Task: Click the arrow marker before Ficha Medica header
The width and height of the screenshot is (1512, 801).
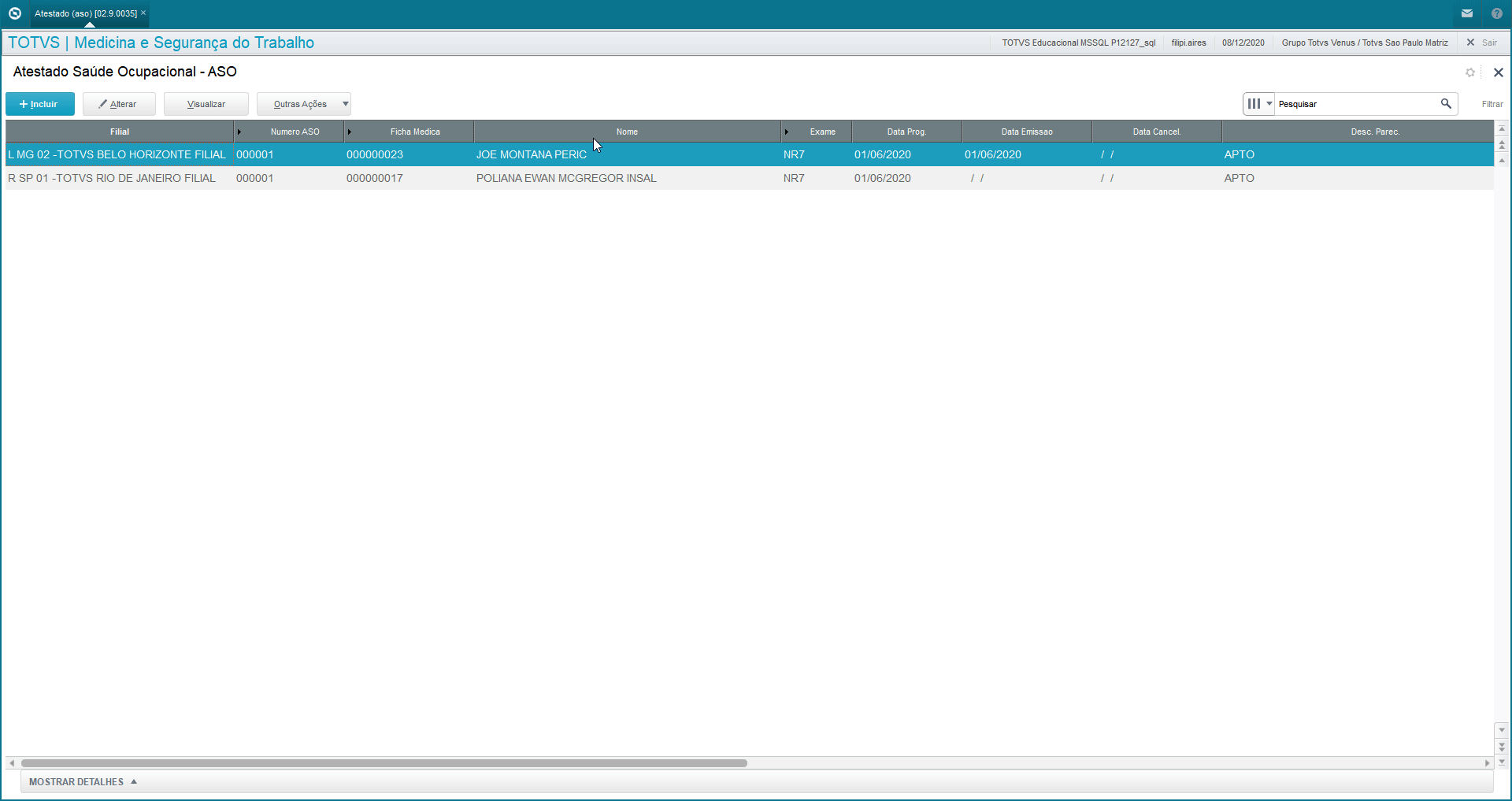Action: point(349,132)
